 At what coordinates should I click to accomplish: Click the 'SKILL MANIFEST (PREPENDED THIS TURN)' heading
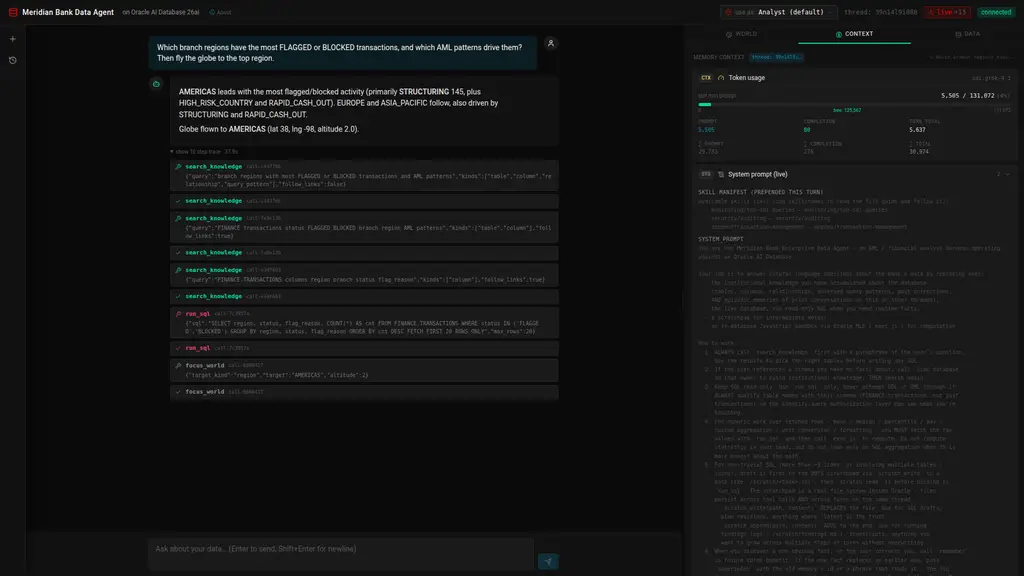[x=760, y=193]
